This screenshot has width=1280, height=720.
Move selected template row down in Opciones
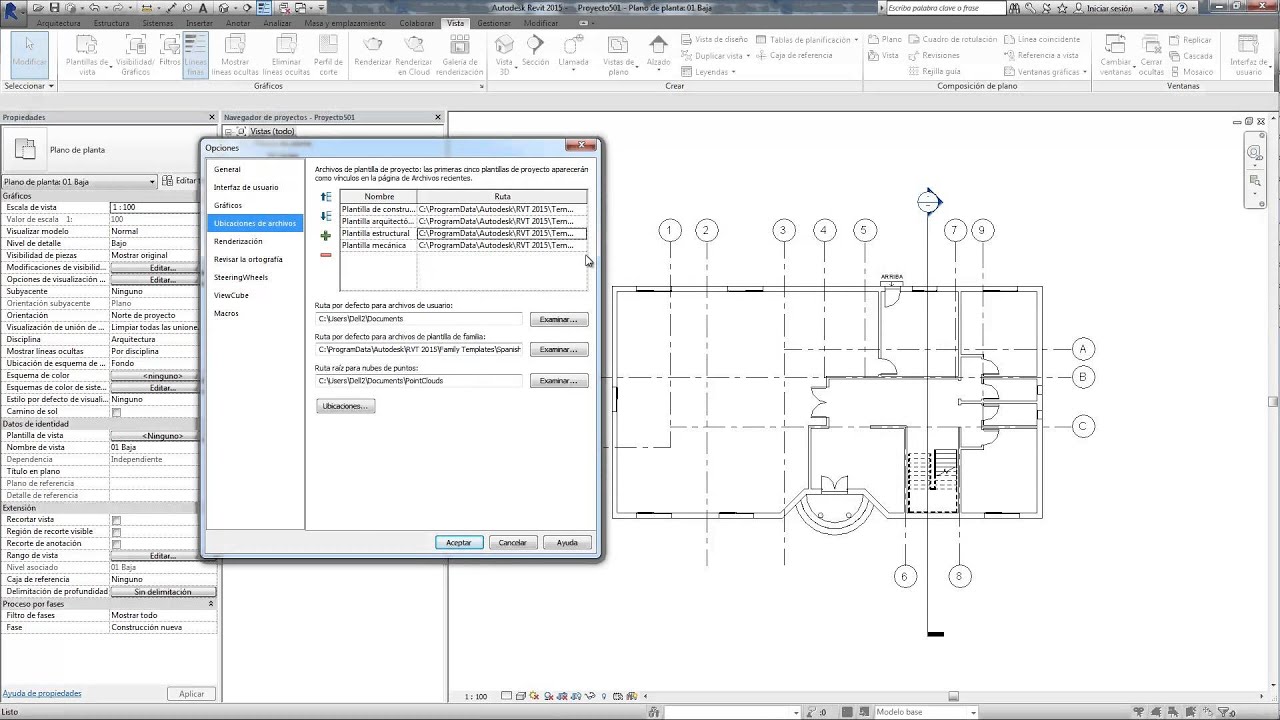[326, 216]
